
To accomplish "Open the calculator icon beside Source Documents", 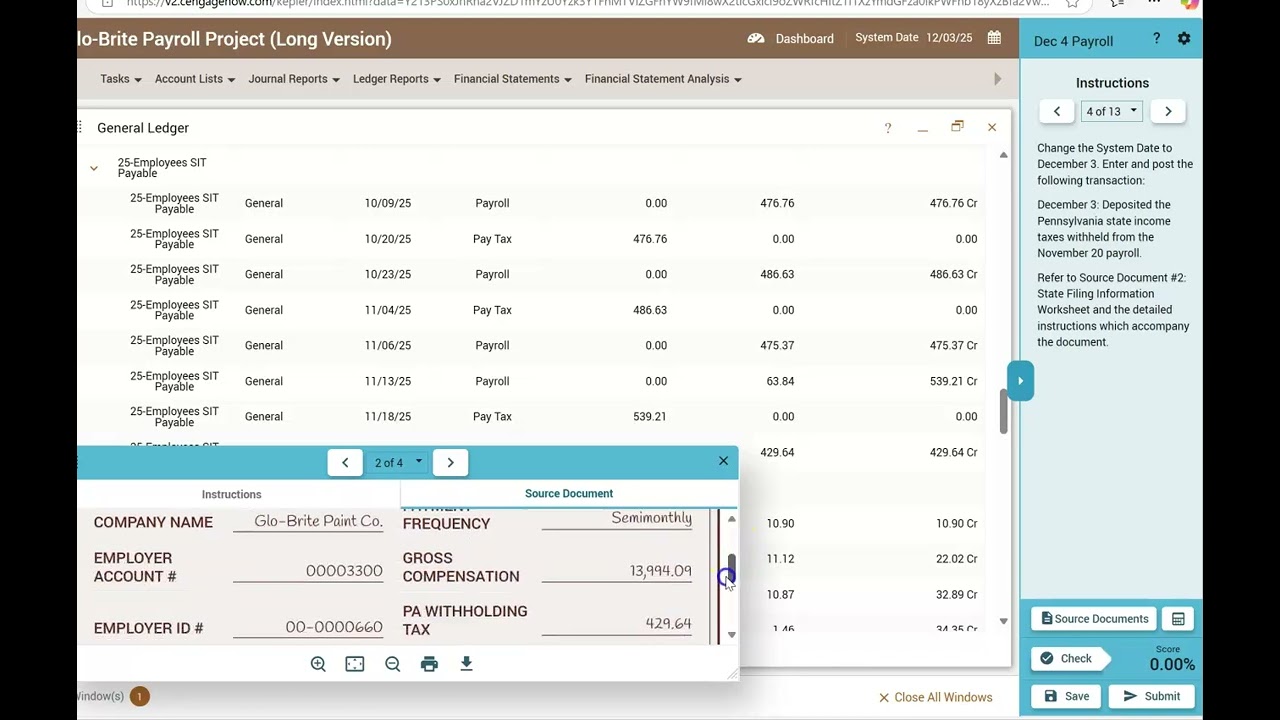I will [1178, 619].
